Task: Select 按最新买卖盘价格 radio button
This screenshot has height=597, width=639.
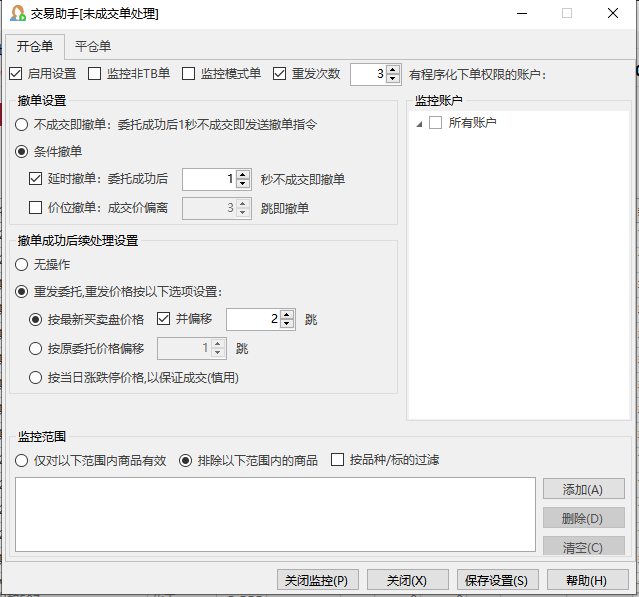Action: pyautogui.click(x=35, y=319)
